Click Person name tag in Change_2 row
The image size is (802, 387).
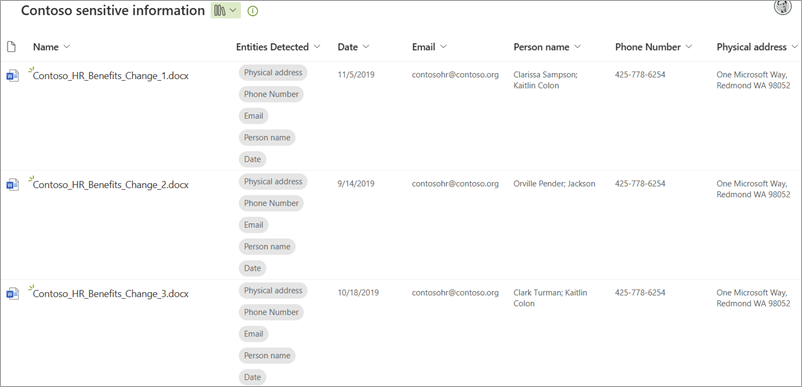pyautogui.click(x=267, y=246)
